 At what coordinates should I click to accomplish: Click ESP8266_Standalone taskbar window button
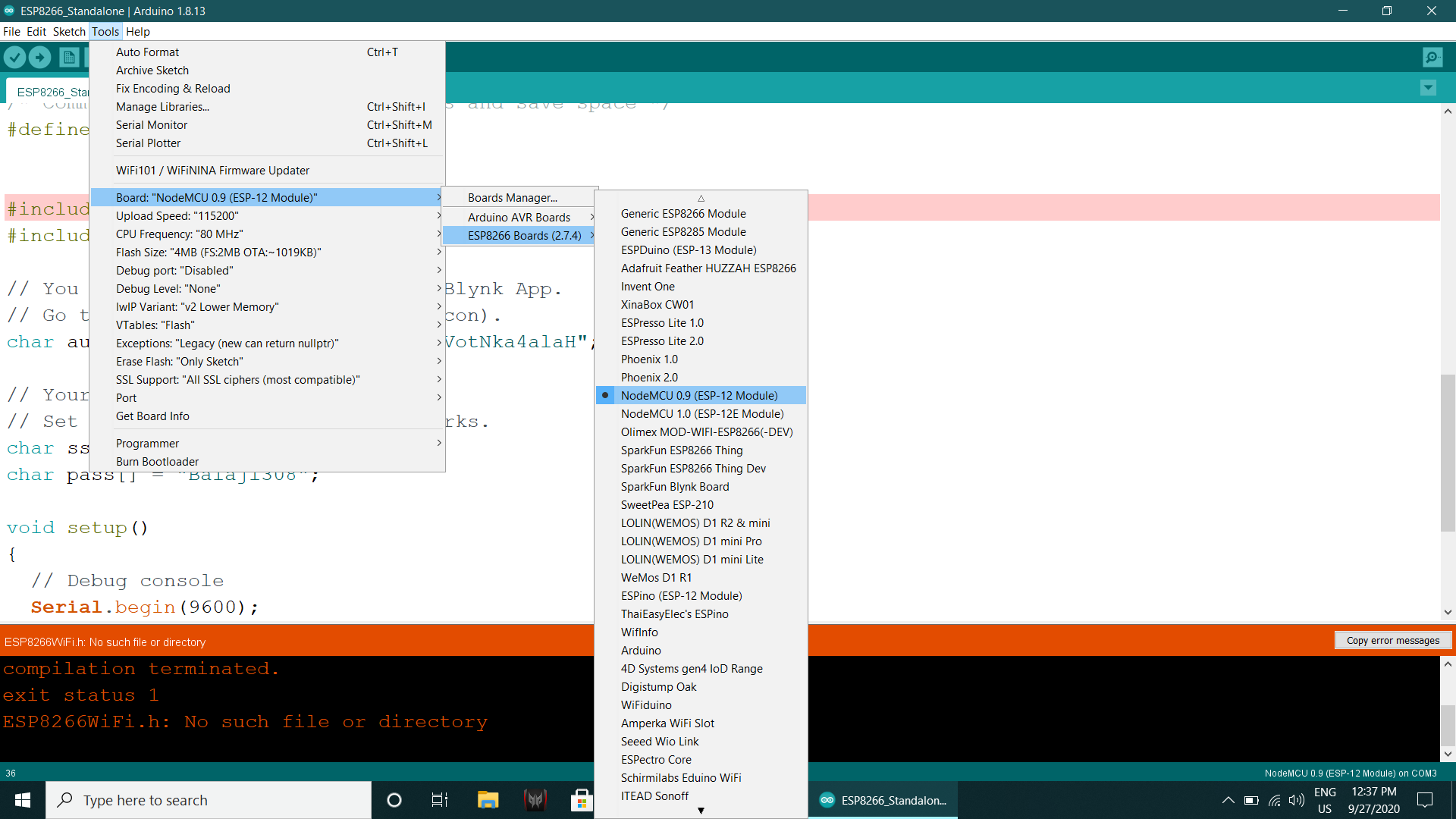point(883,800)
